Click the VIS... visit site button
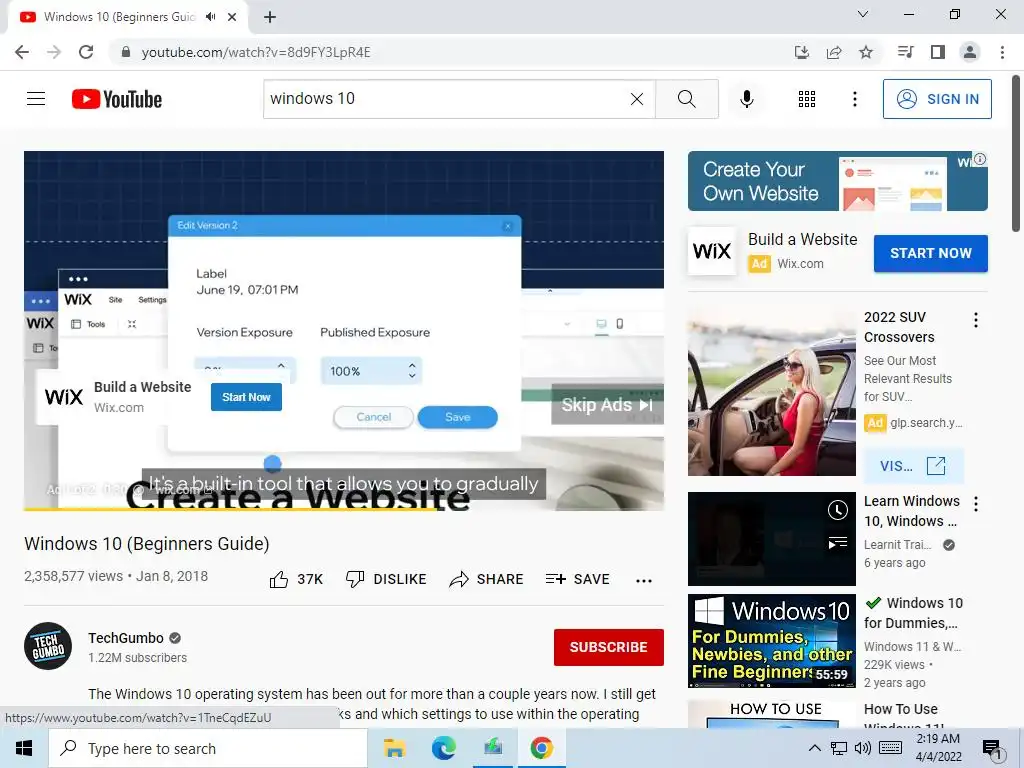The width and height of the screenshot is (1024, 768). coord(913,466)
